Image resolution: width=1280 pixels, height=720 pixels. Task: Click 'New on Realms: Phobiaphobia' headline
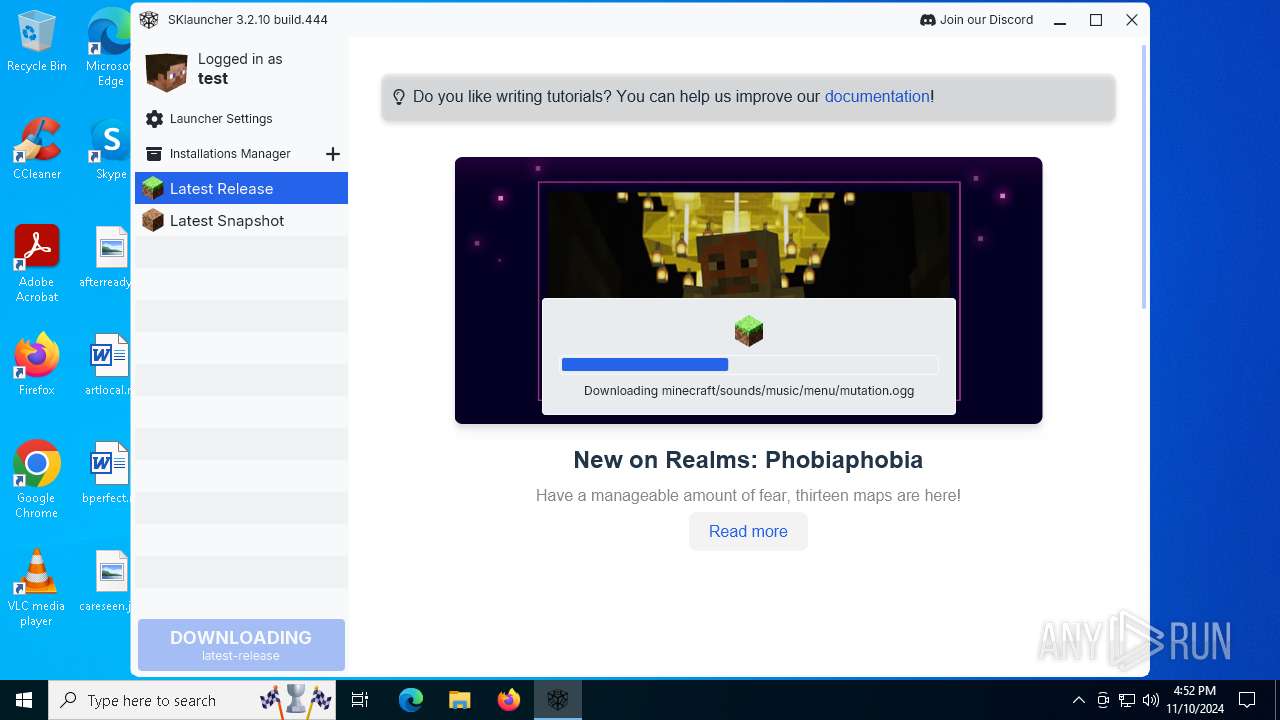(x=748, y=460)
